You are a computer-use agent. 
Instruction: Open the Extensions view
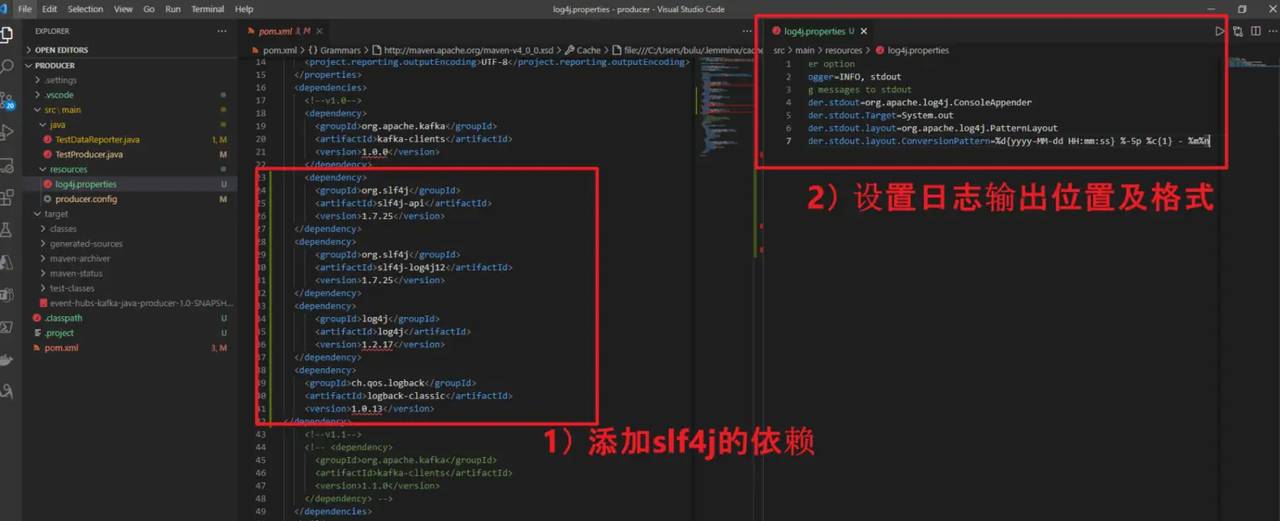coord(7,197)
